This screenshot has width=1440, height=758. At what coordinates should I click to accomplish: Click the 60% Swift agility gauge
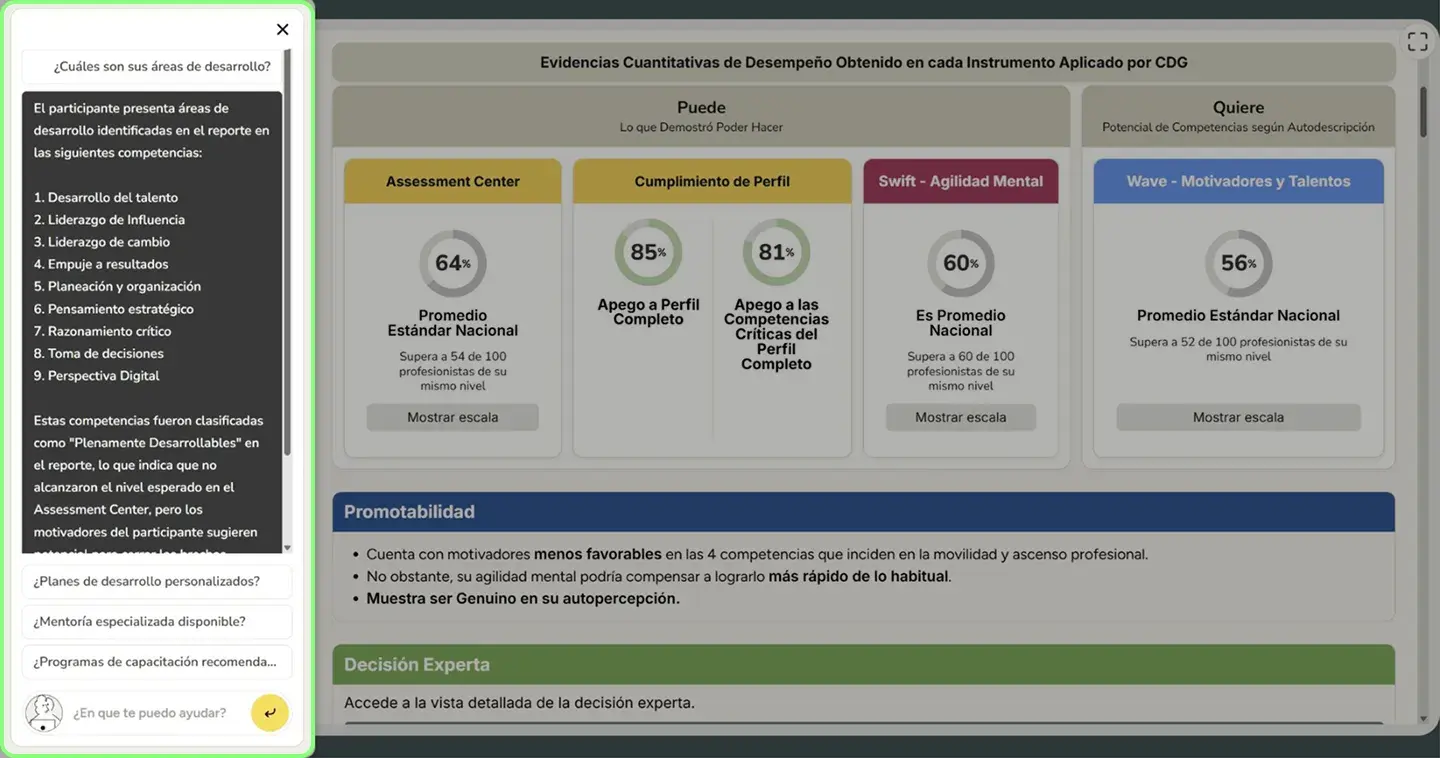(x=961, y=263)
